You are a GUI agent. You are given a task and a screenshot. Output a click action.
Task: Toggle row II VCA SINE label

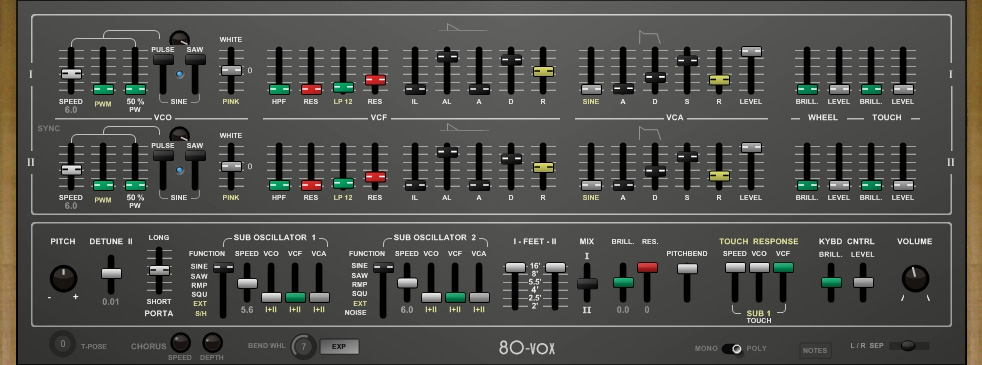click(x=591, y=197)
